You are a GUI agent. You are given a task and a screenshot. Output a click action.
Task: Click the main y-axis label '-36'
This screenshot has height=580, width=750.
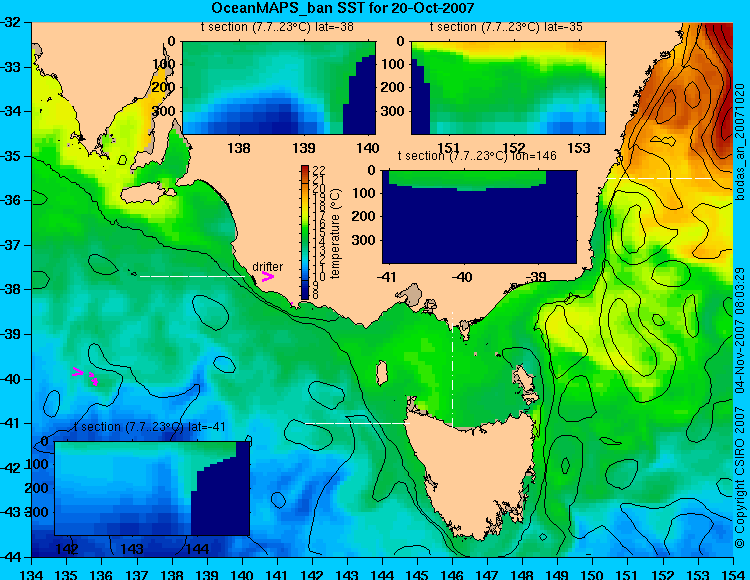(x=10, y=200)
